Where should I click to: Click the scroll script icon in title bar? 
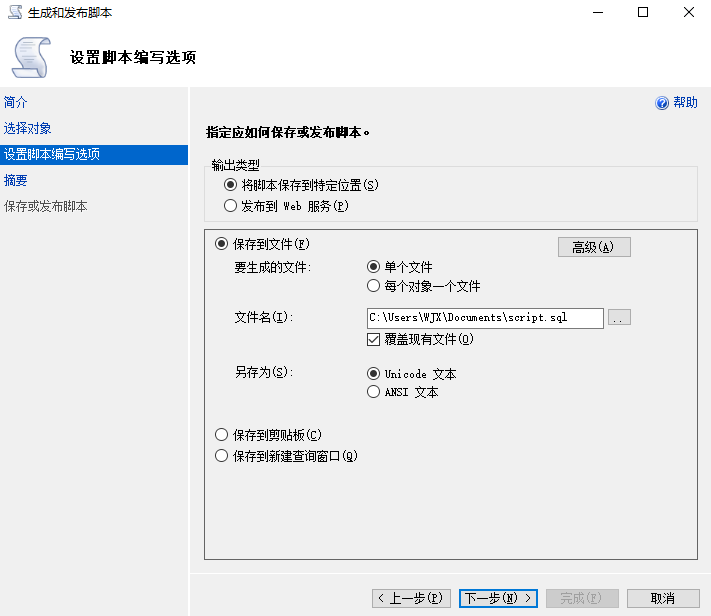pos(15,12)
